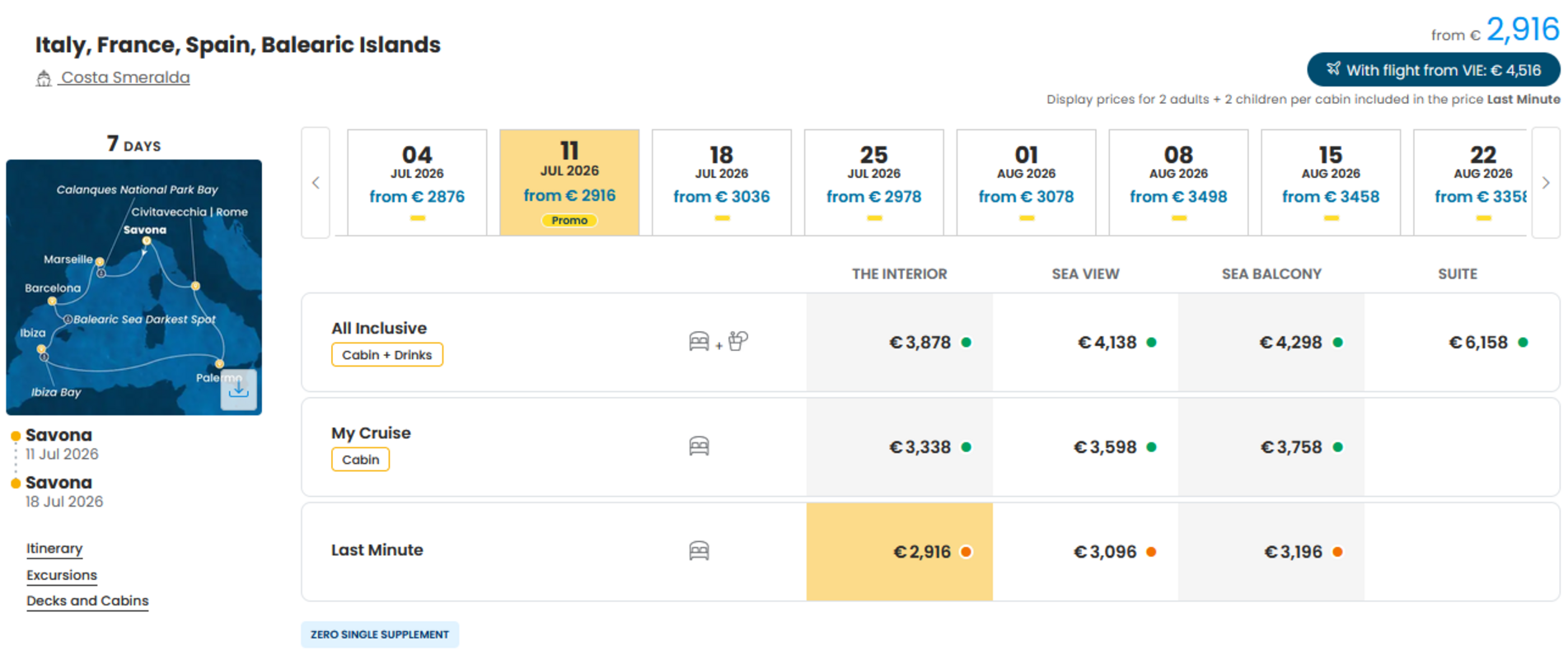This screenshot has width=1568, height=659.
Task: Click the 7 DAYS duration label
Action: pos(133,143)
